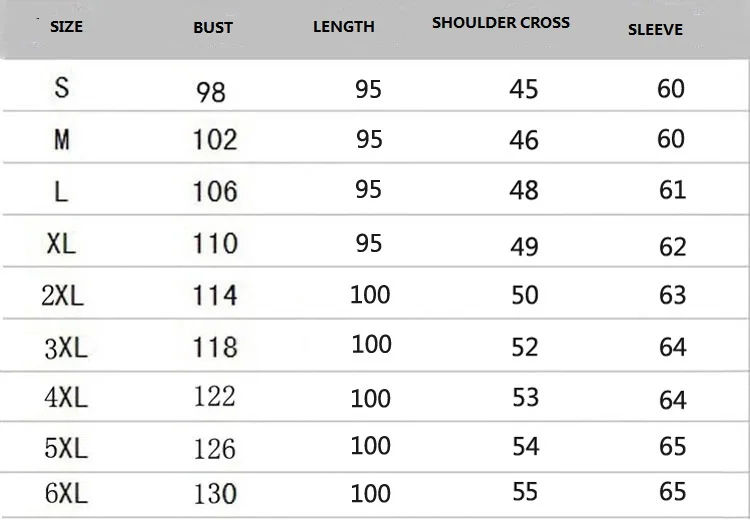Click bust value 98 for size S

click(x=210, y=92)
